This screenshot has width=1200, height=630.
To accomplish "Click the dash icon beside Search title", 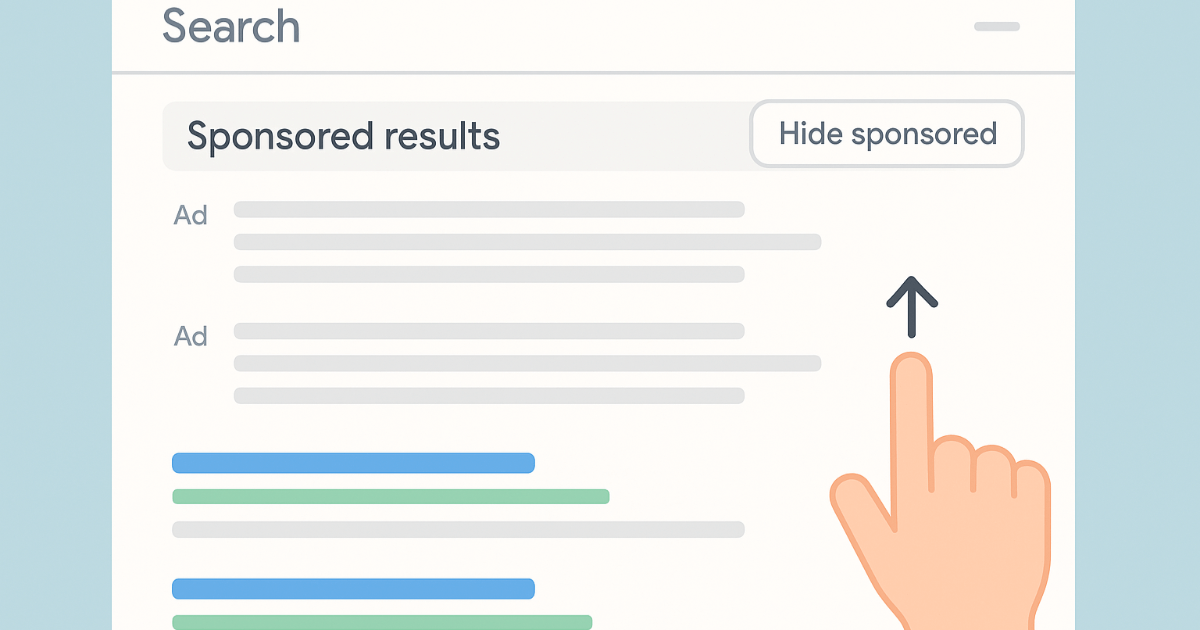I will point(996,26).
